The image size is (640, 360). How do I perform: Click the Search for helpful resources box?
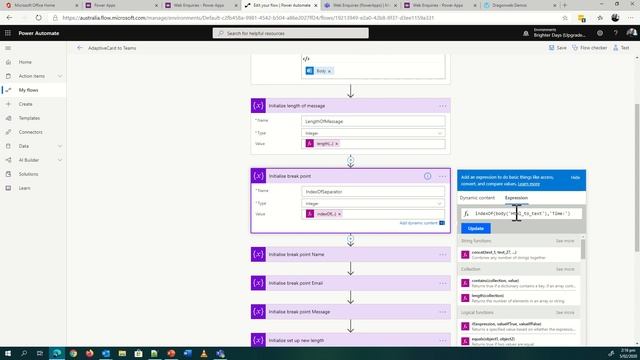click(x=291, y=33)
